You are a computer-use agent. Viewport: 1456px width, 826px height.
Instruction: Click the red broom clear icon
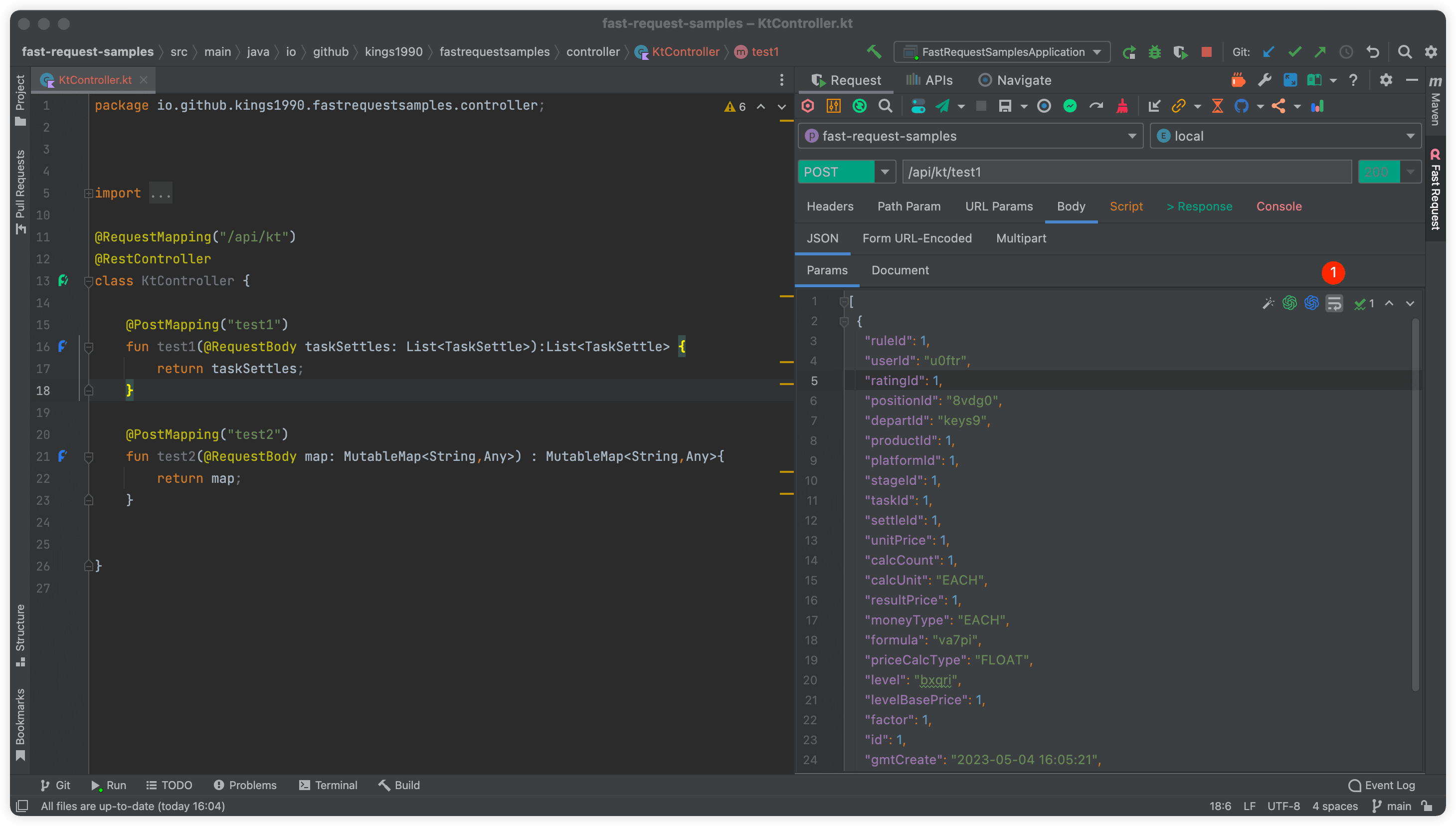(1122, 106)
